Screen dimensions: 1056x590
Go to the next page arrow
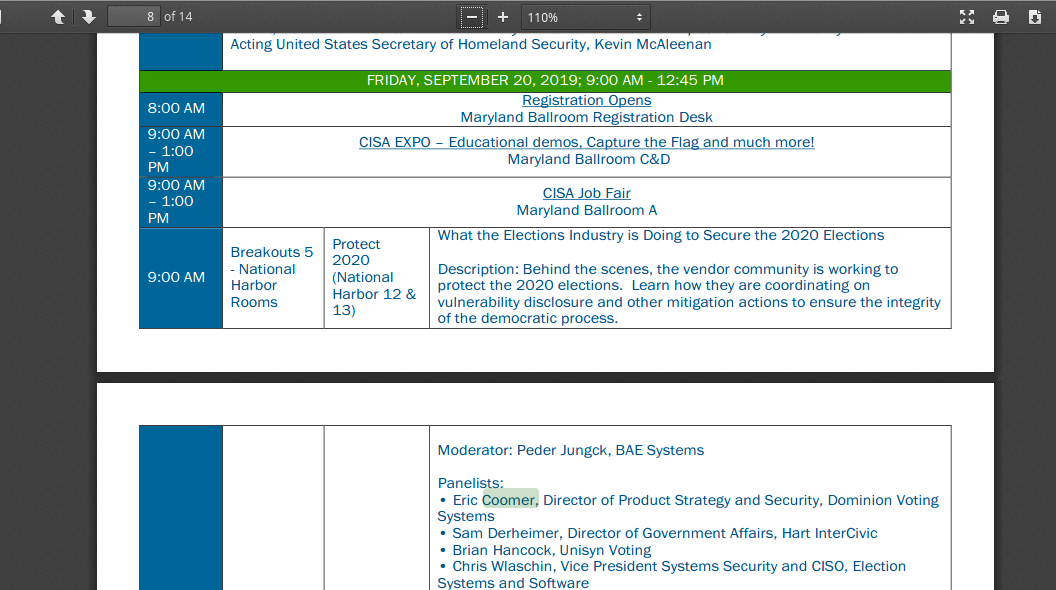point(88,17)
